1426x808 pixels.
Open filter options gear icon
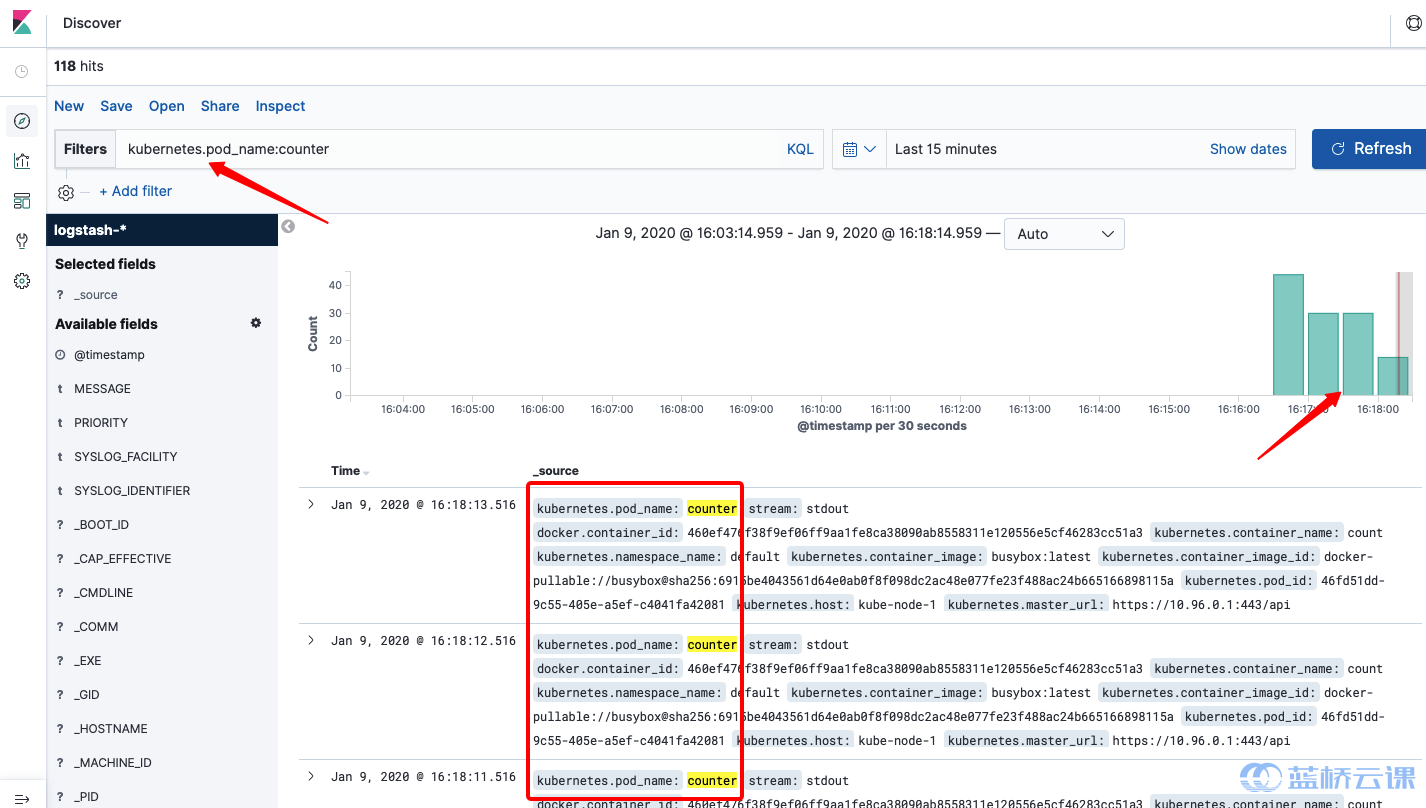click(x=66, y=192)
